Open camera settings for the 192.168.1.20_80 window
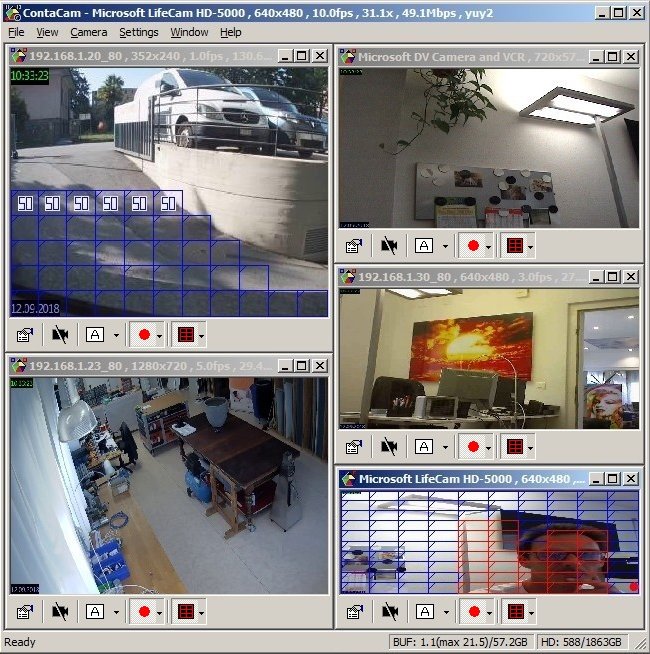 click(24, 335)
